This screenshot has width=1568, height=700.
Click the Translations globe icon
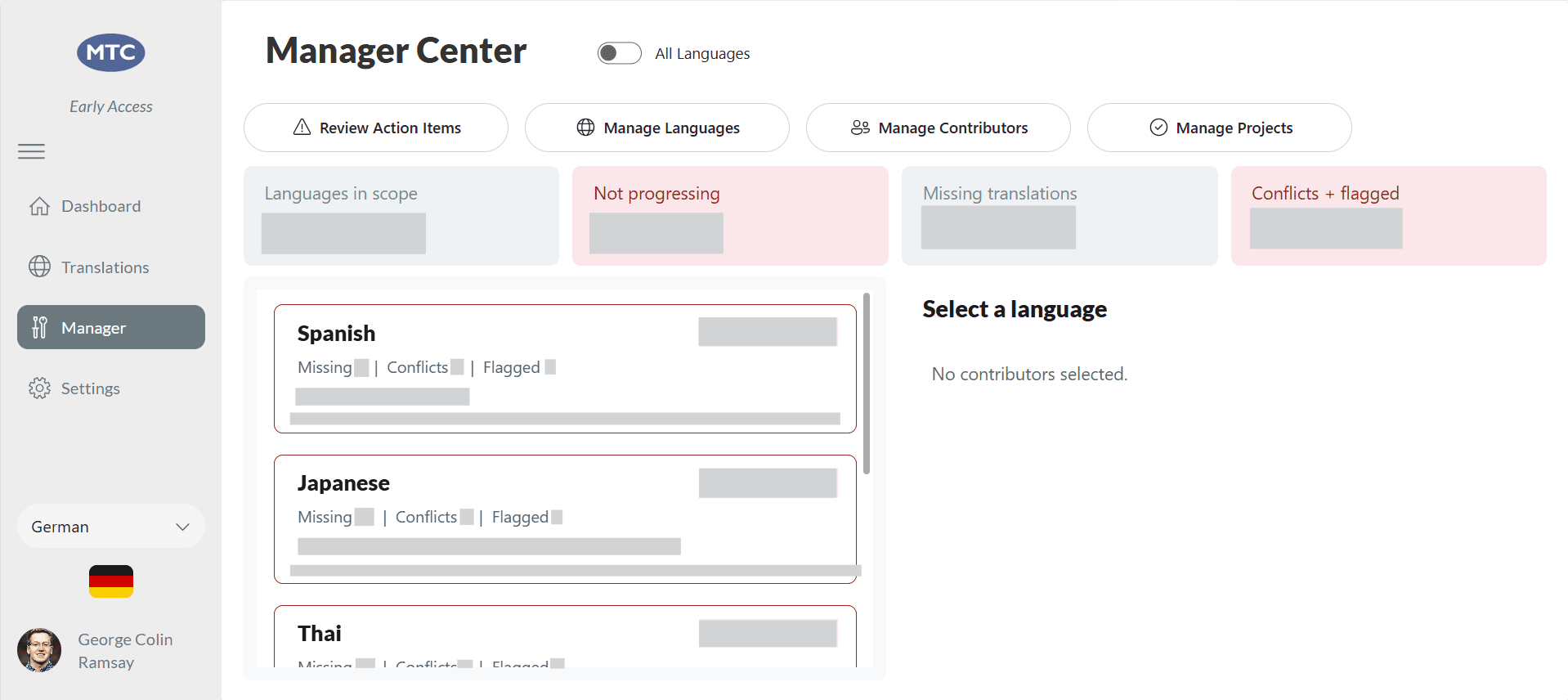tap(39, 267)
